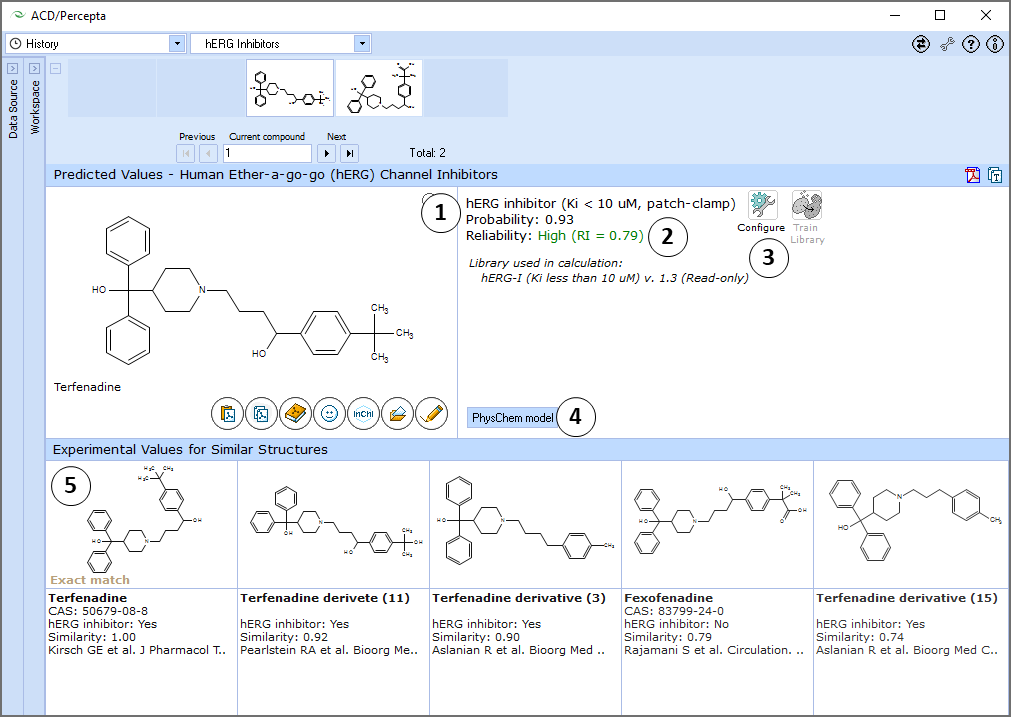Click CAS: 83799-24-0 text
This screenshot has height=717, width=1011.
coord(674,611)
